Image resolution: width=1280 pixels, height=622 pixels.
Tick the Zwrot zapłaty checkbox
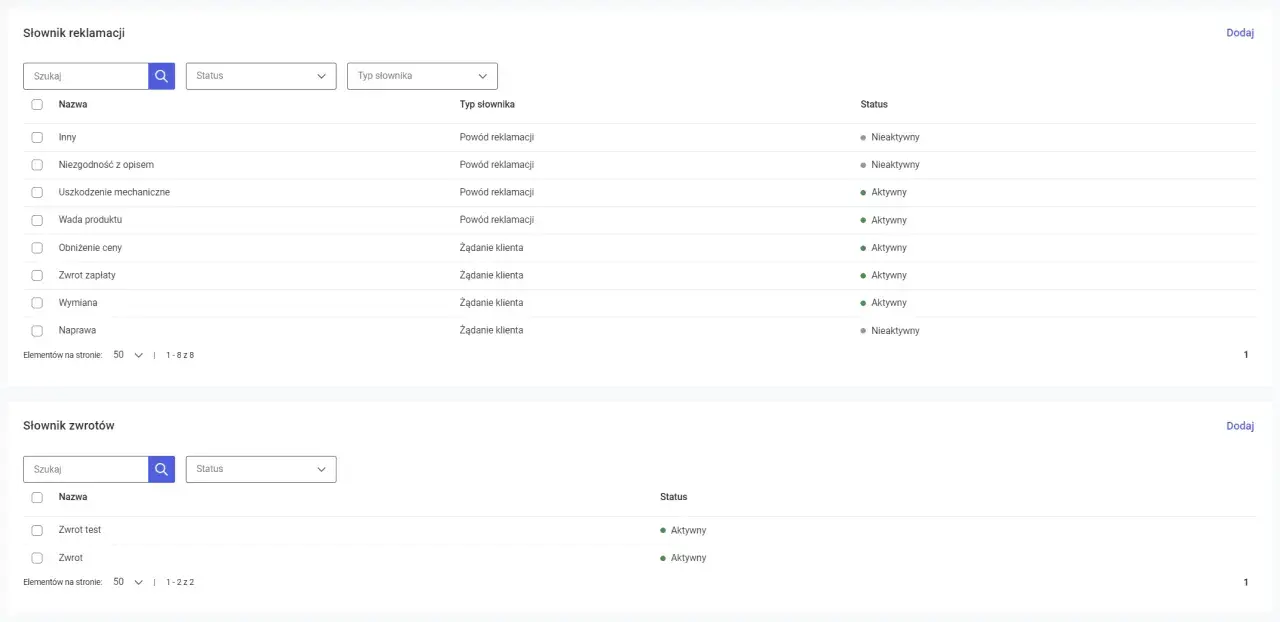click(37, 275)
